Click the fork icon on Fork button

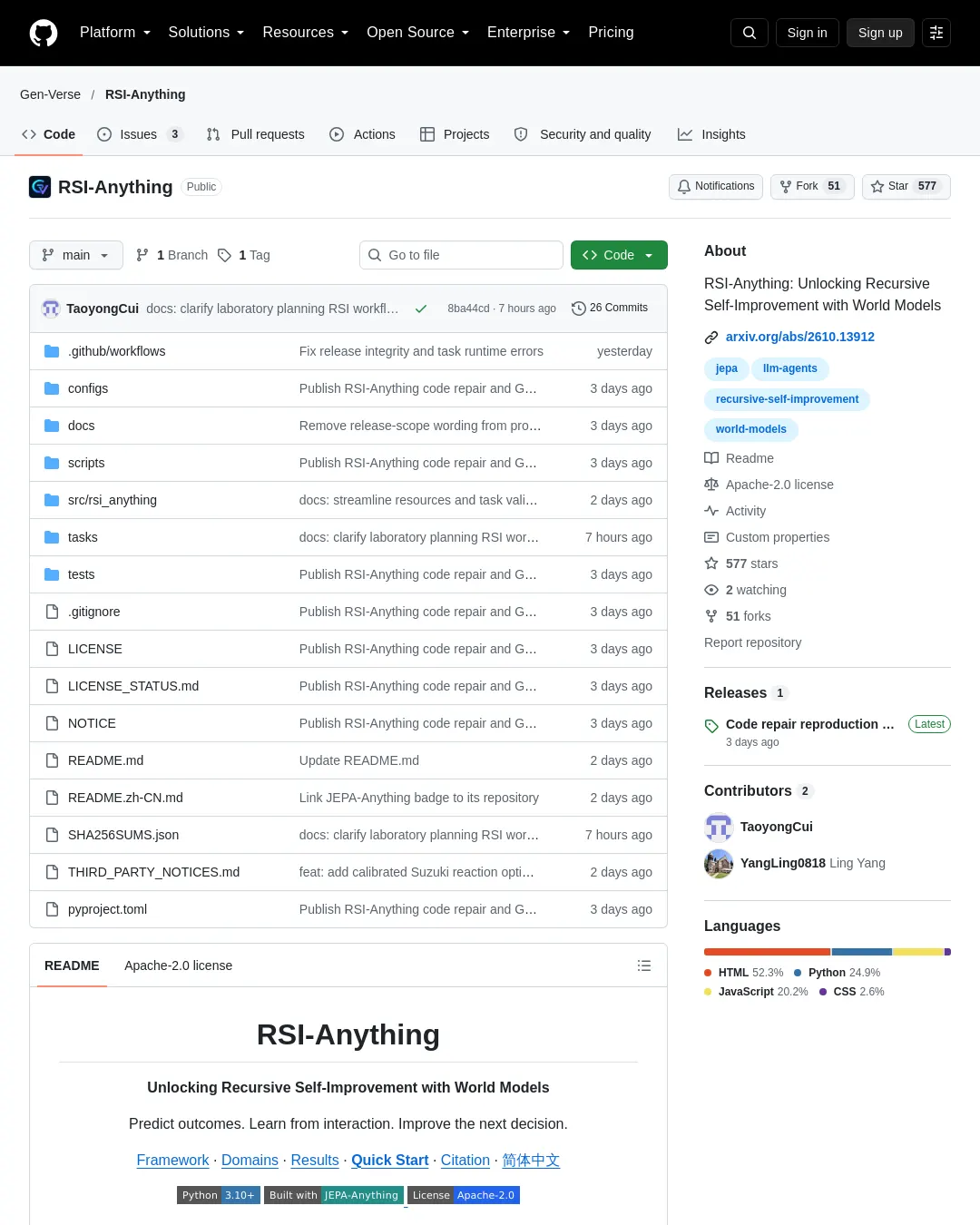pos(786,186)
